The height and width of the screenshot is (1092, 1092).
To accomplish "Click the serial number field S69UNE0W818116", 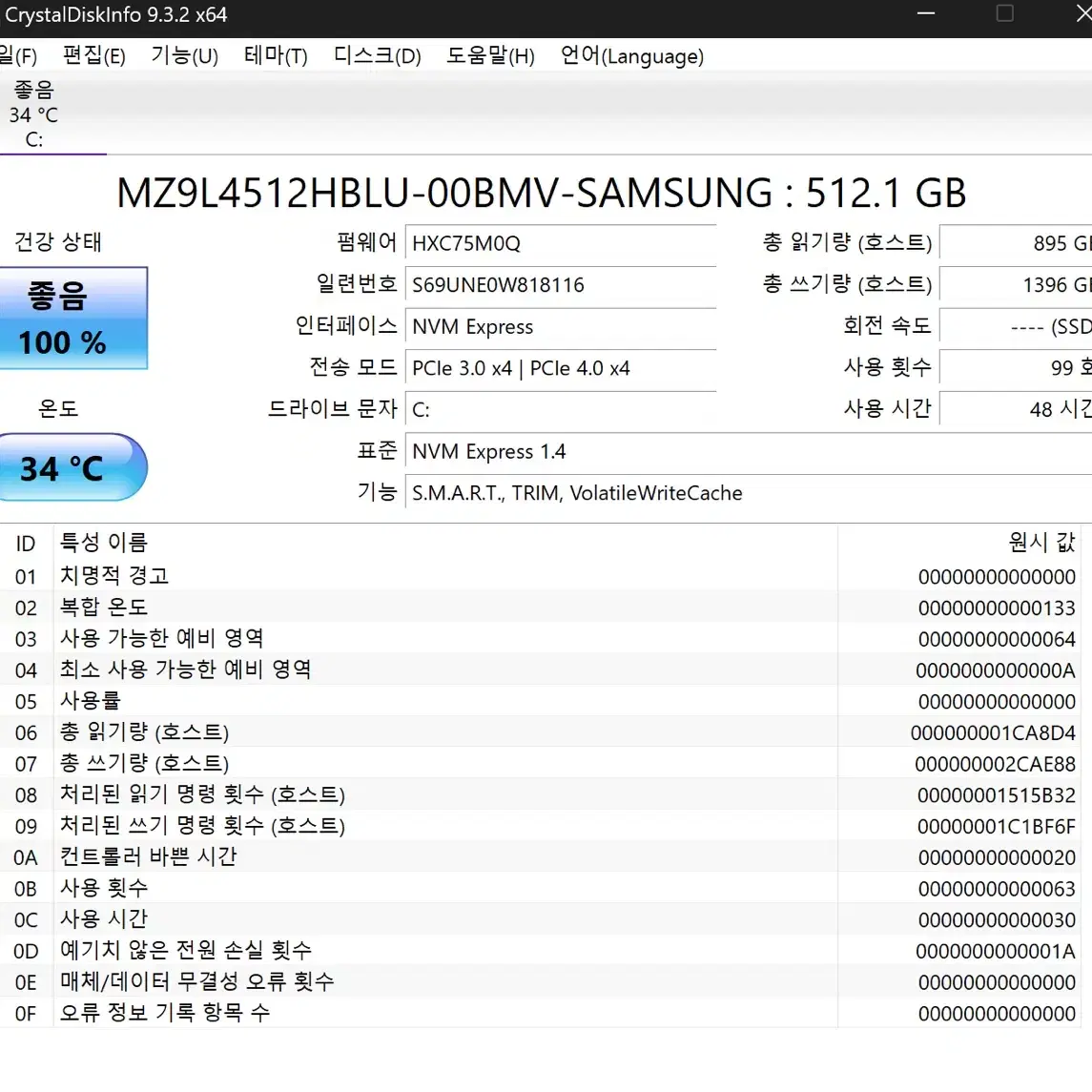I will 561,285.
